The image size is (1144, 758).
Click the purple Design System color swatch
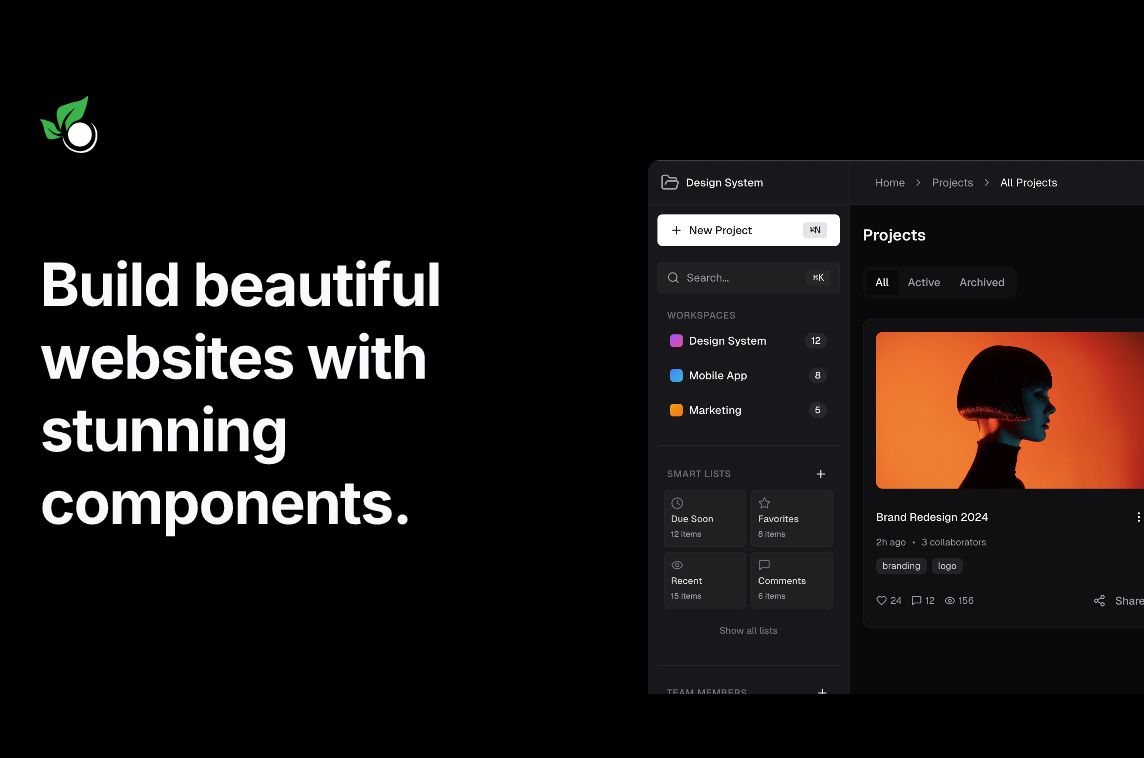pos(676,341)
